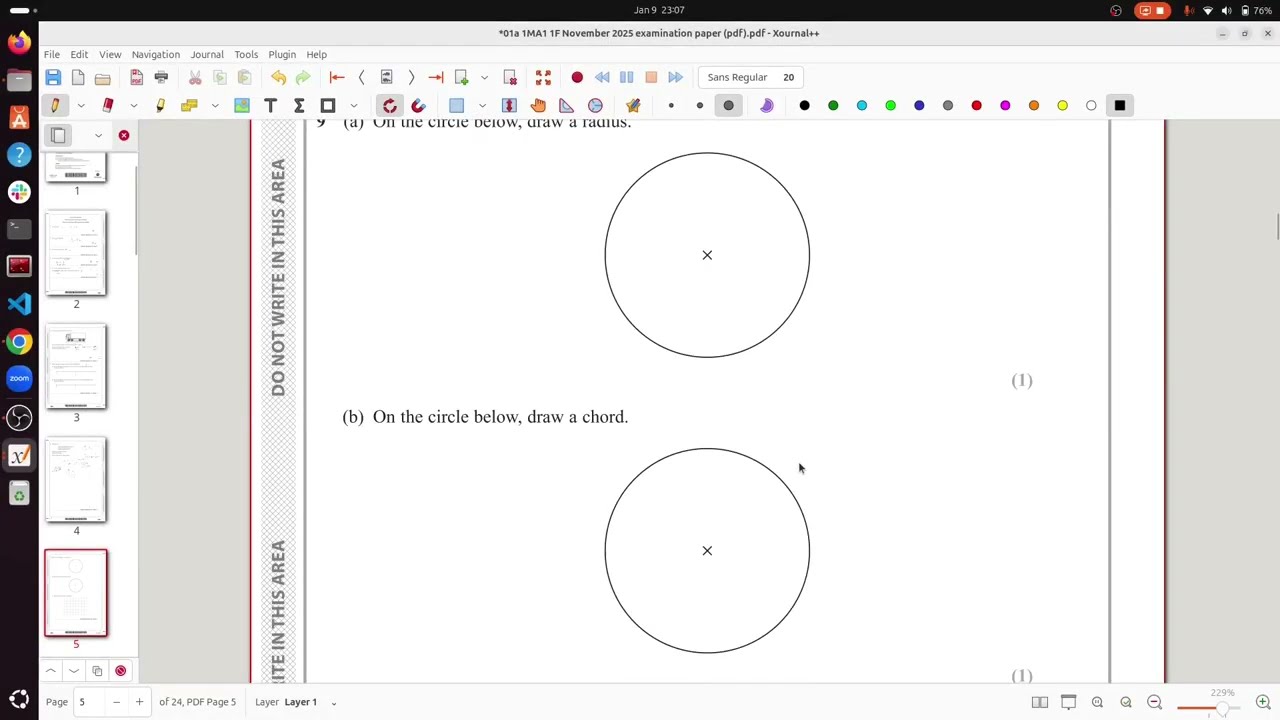Select the Insert Image tool
Viewport: 1280px width, 720px height.
coord(242,105)
